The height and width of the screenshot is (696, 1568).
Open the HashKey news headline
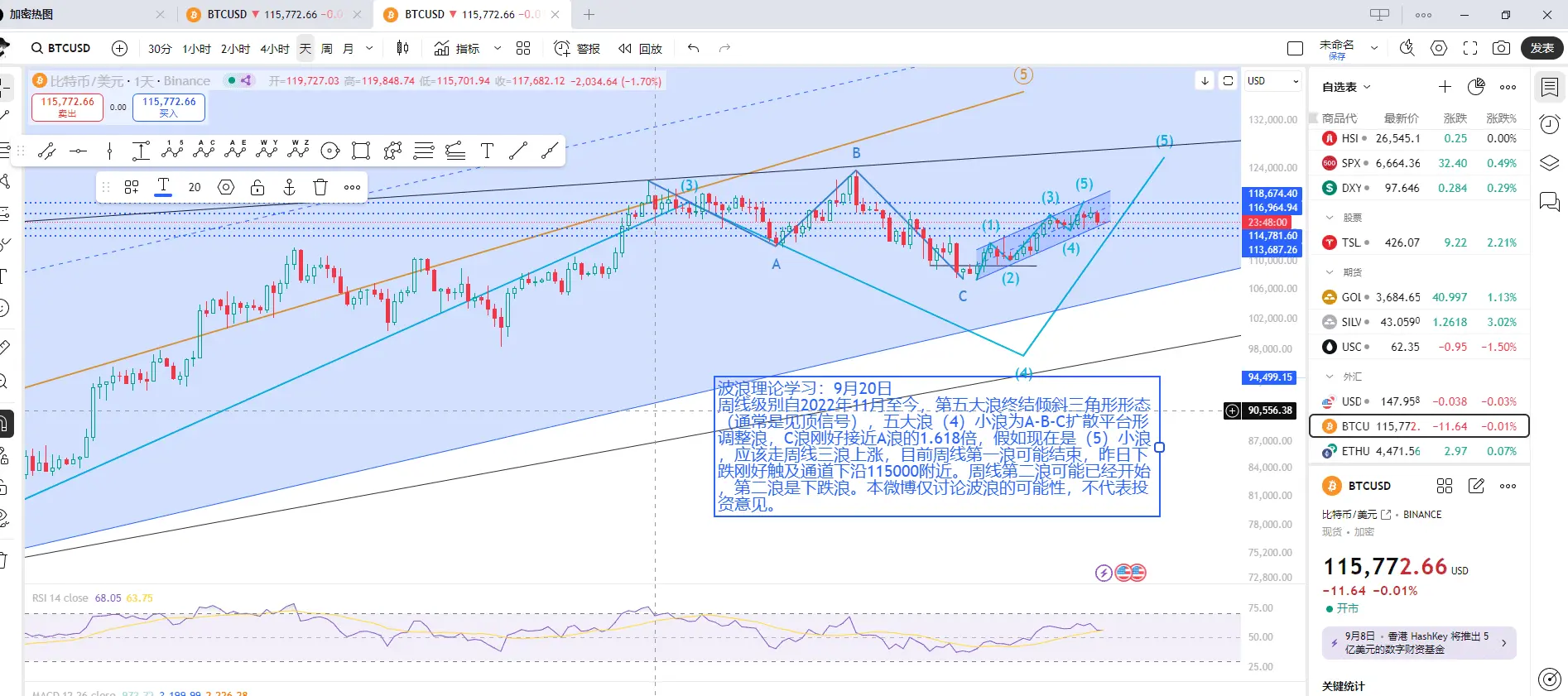tap(1419, 642)
